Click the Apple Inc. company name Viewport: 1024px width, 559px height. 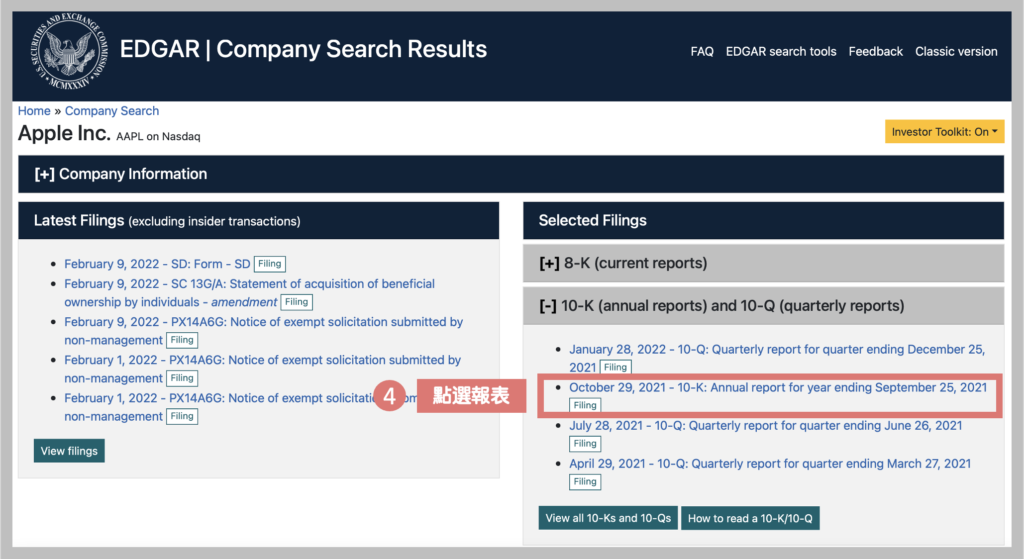[64, 133]
